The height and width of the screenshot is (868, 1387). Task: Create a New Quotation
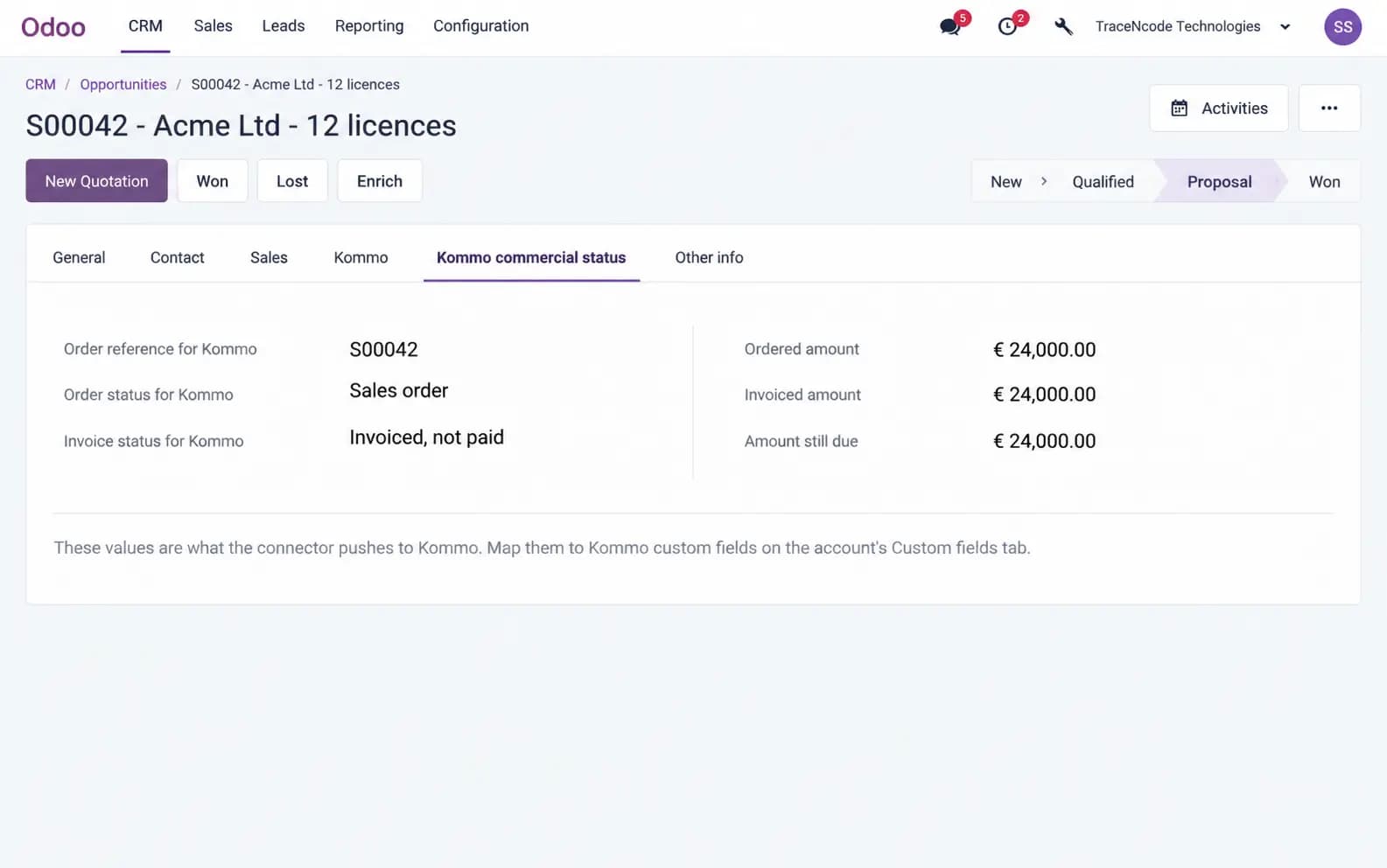click(x=96, y=181)
